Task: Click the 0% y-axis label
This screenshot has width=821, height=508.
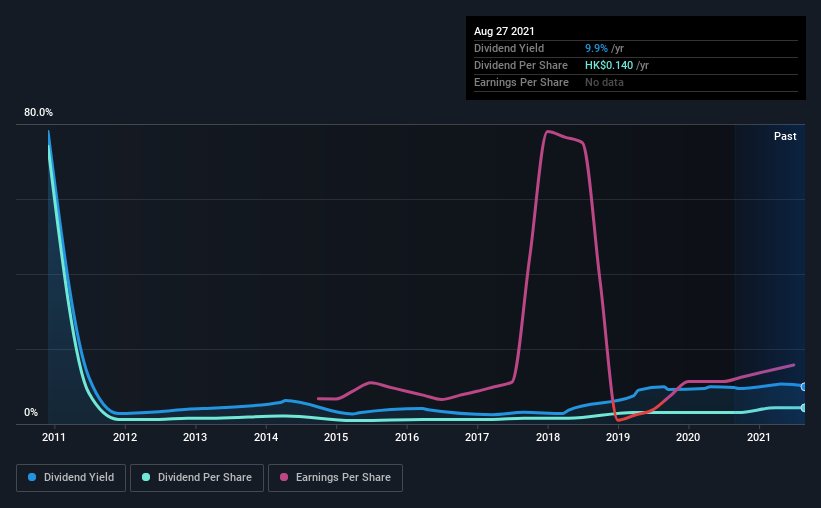Action: click(31, 413)
